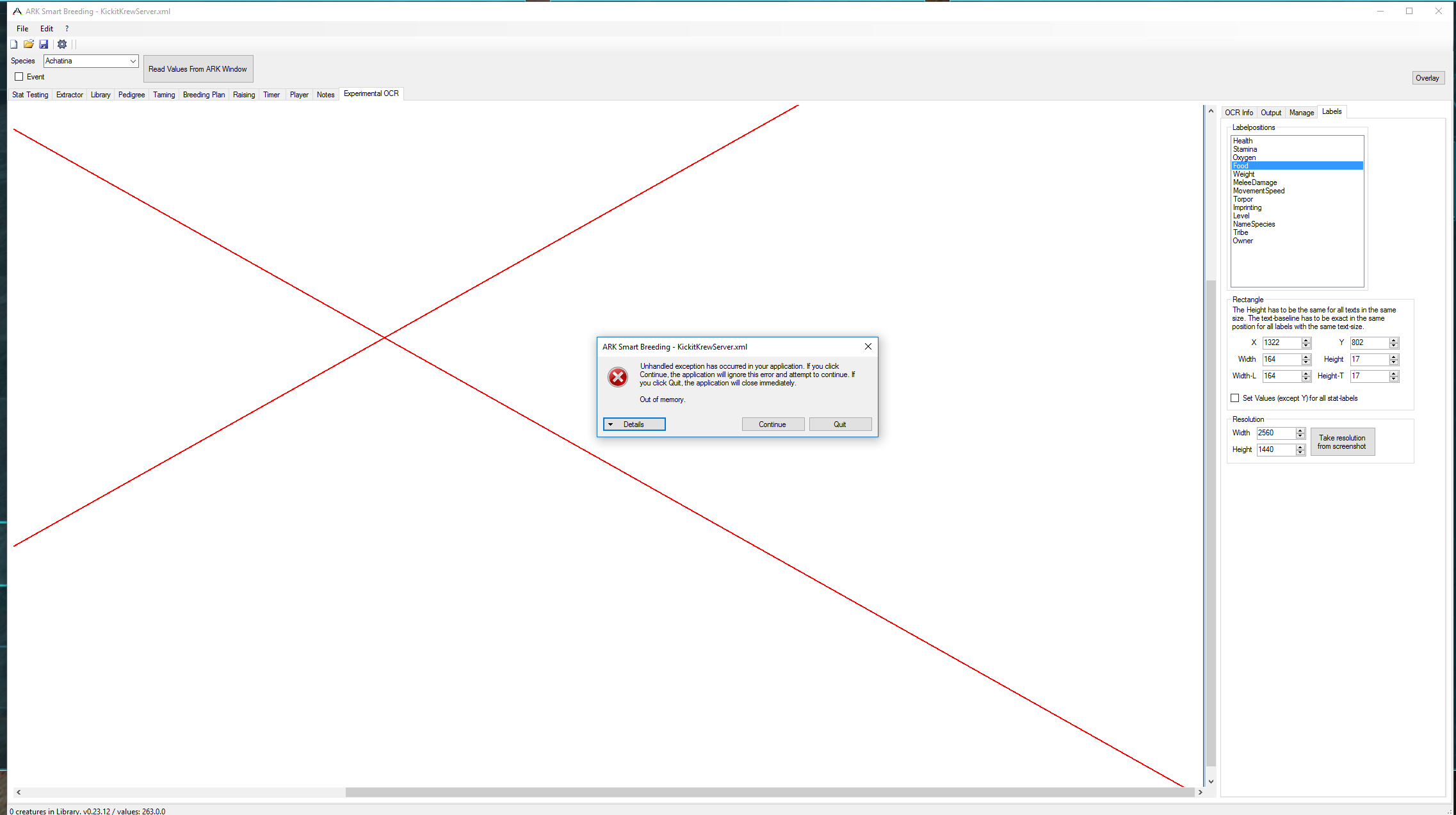1456x815 pixels.
Task: Select Health in the Labelpositions list
Action: tap(1243, 140)
